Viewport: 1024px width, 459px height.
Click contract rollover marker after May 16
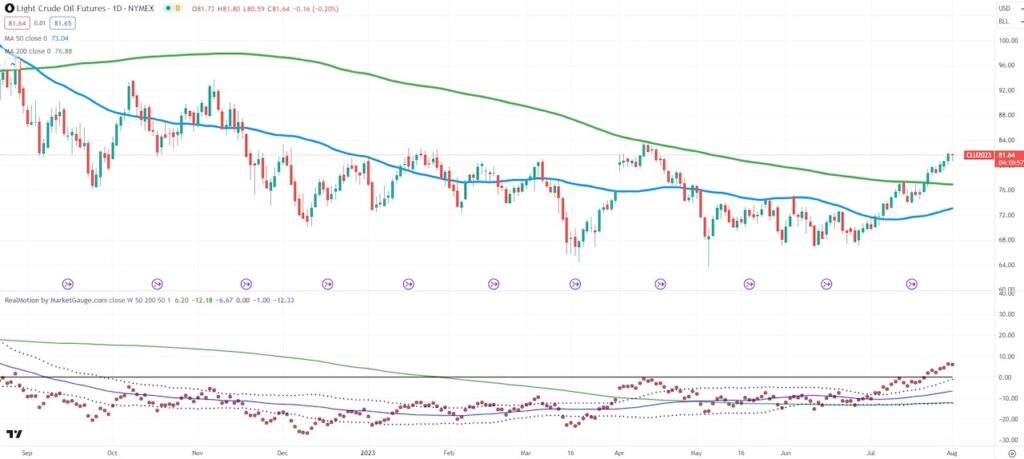749,284
